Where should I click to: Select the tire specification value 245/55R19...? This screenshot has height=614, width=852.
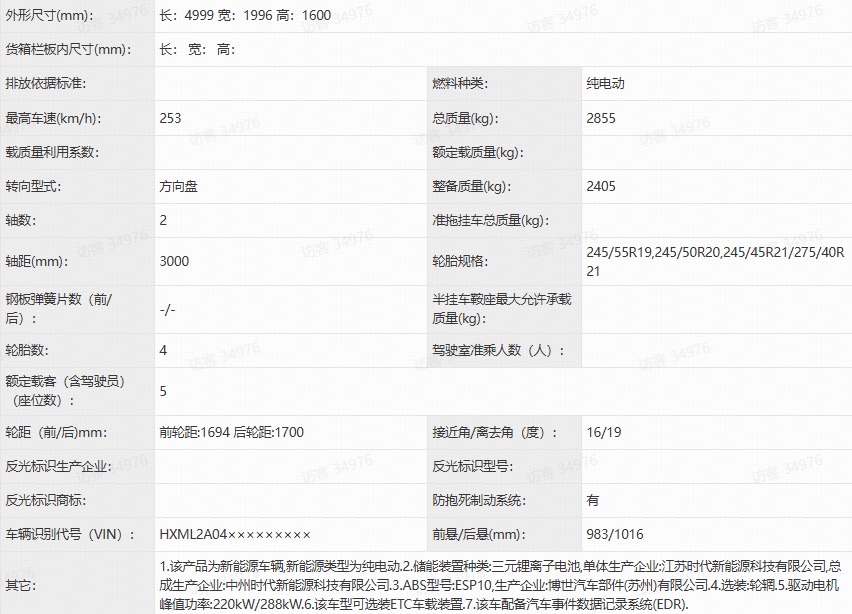(x=619, y=252)
